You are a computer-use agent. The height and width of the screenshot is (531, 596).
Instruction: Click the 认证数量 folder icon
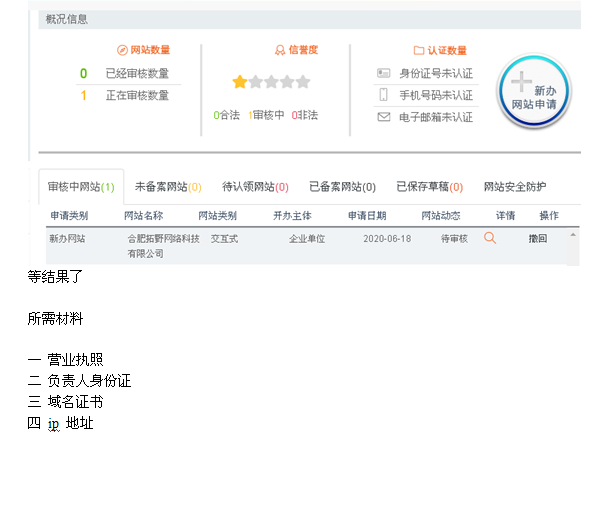point(418,50)
